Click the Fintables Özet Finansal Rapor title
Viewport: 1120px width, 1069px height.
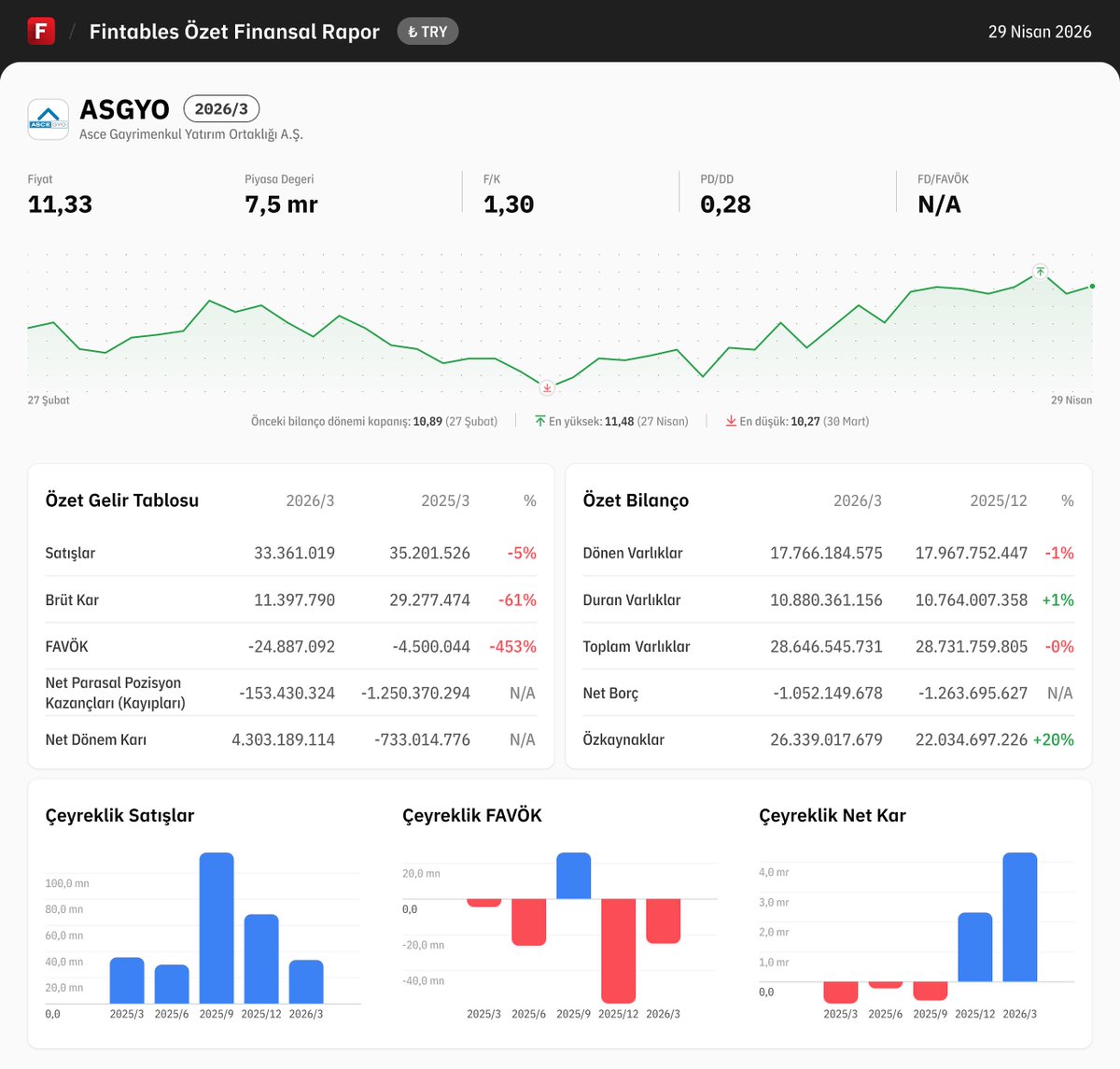234,32
